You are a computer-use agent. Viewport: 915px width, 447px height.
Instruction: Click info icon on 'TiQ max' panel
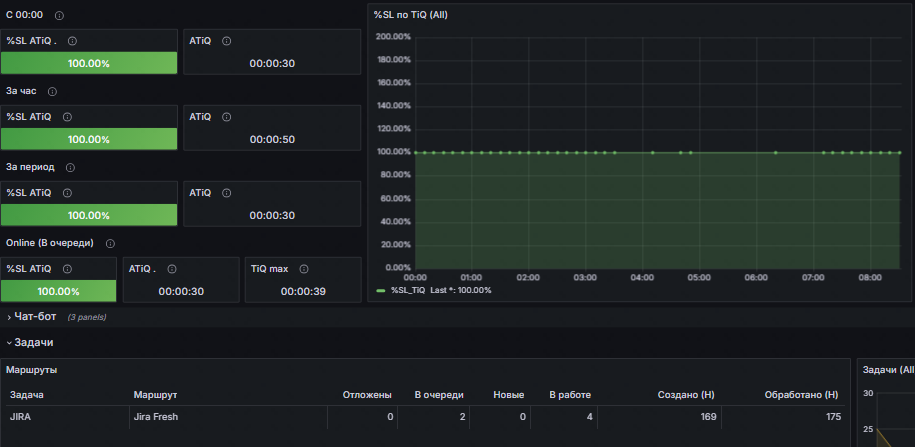(x=303, y=269)
